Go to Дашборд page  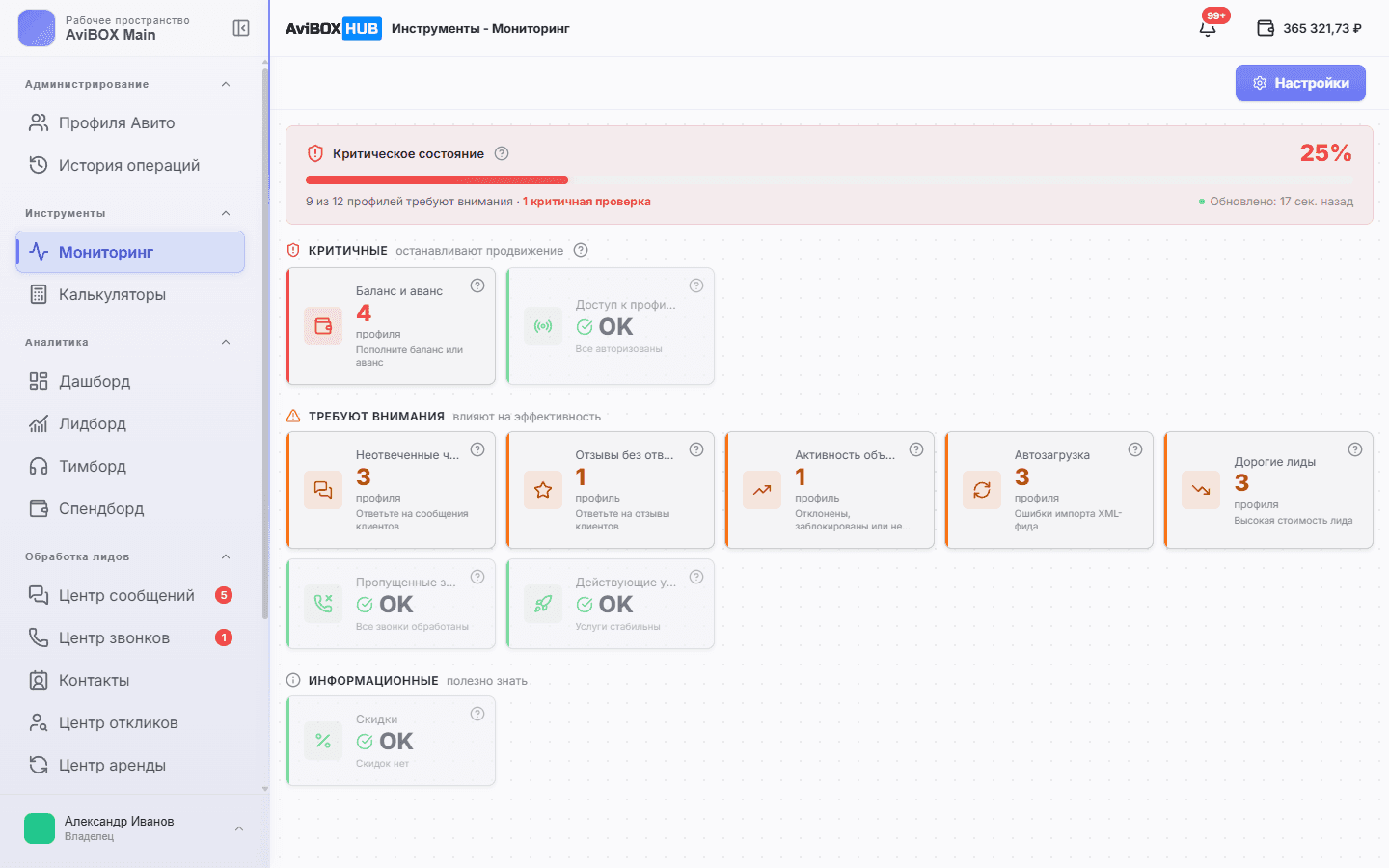[130, 381]
